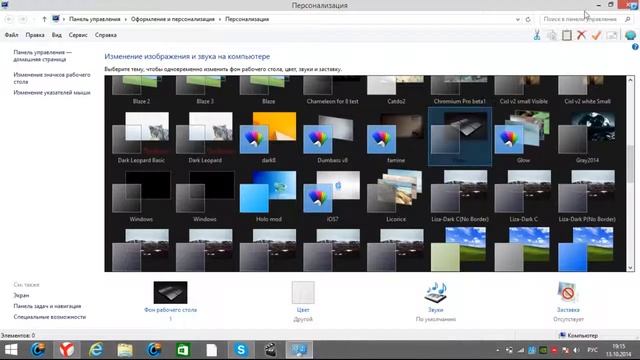Image resolution: width=640 pixels, height=360 pixels.
Task: Click the NVIDIA tray icon
Action: [x=543, y=350]
